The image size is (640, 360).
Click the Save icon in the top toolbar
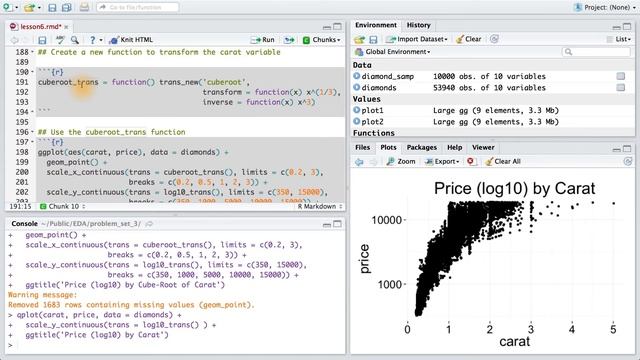(52, 7)
